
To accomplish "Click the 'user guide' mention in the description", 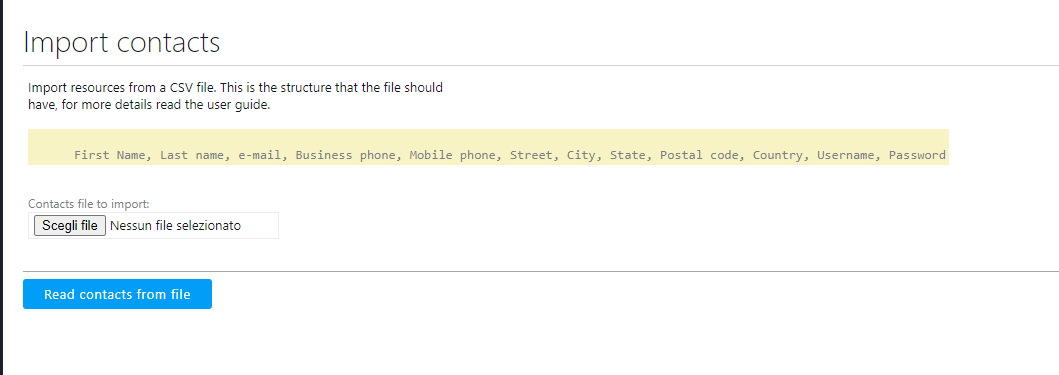I will (239, 105).
